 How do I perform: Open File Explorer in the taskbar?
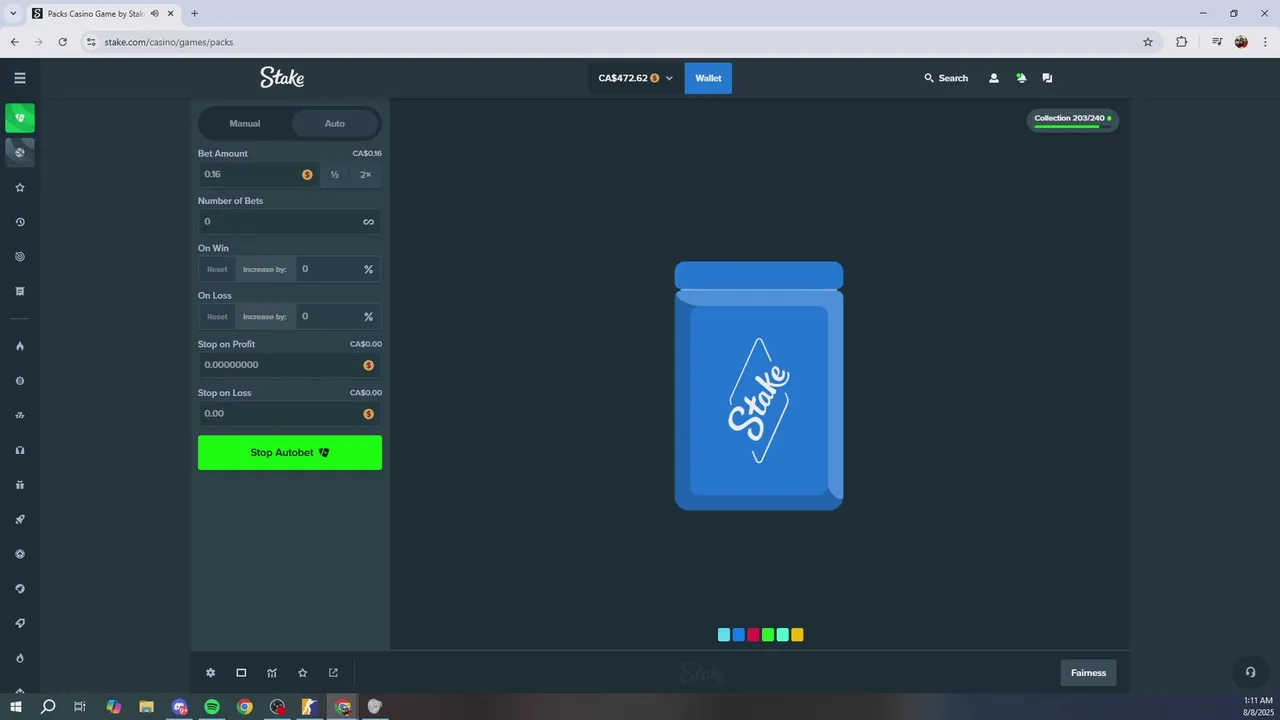click(146, 707)
